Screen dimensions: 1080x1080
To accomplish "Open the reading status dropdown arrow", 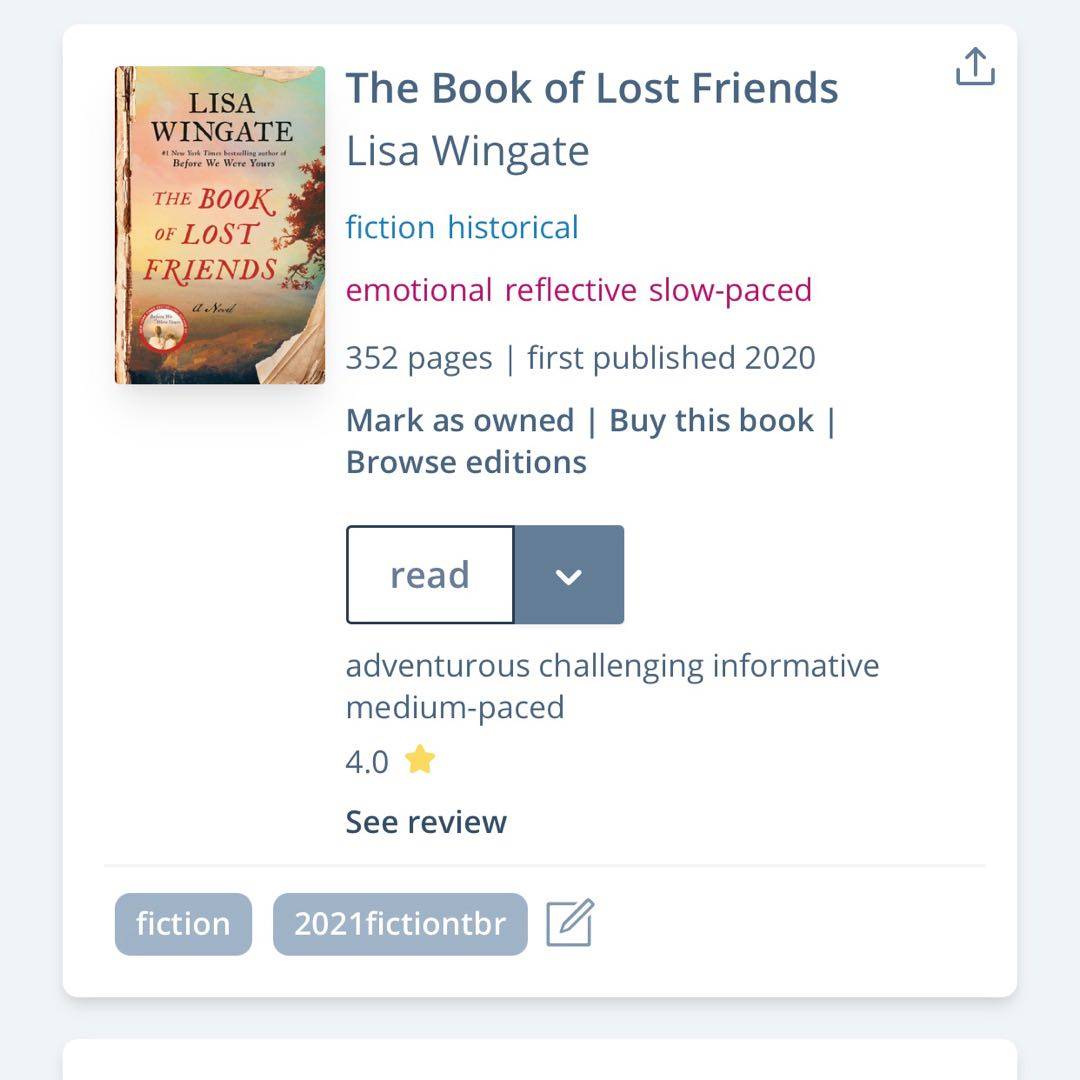I will point(569,575).
